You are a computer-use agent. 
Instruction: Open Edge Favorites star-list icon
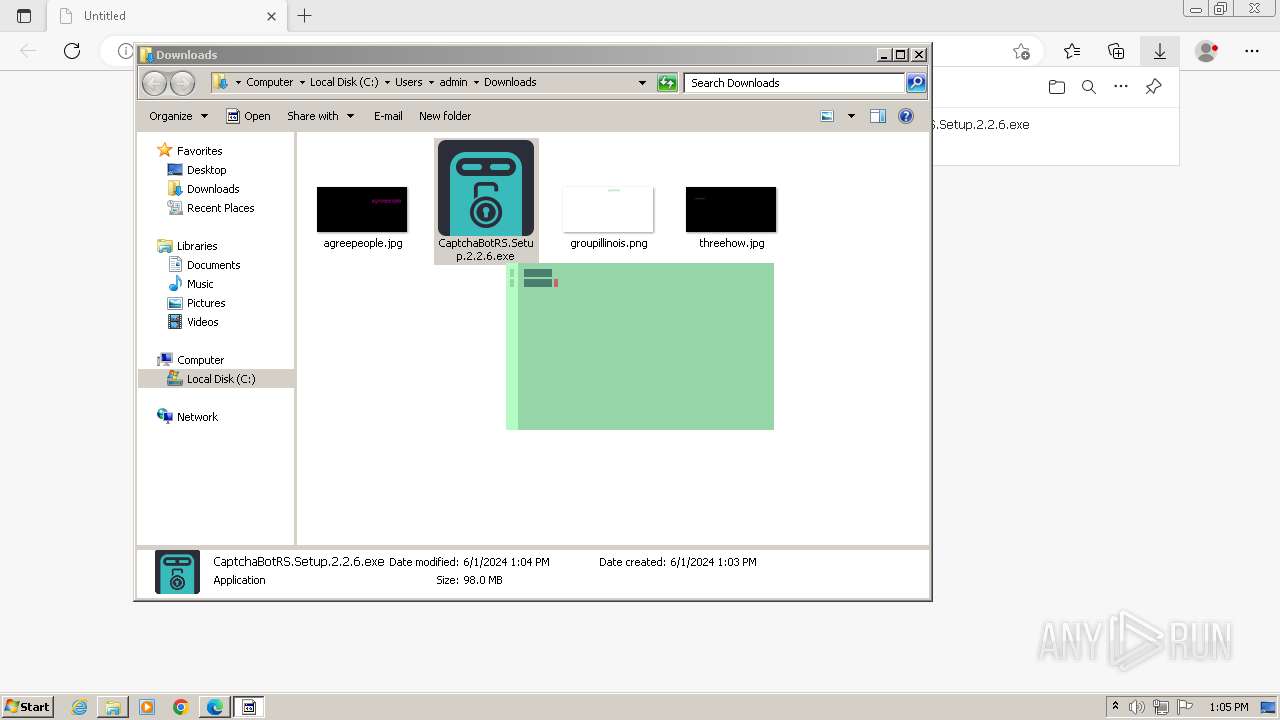[x=1072, y=51]
